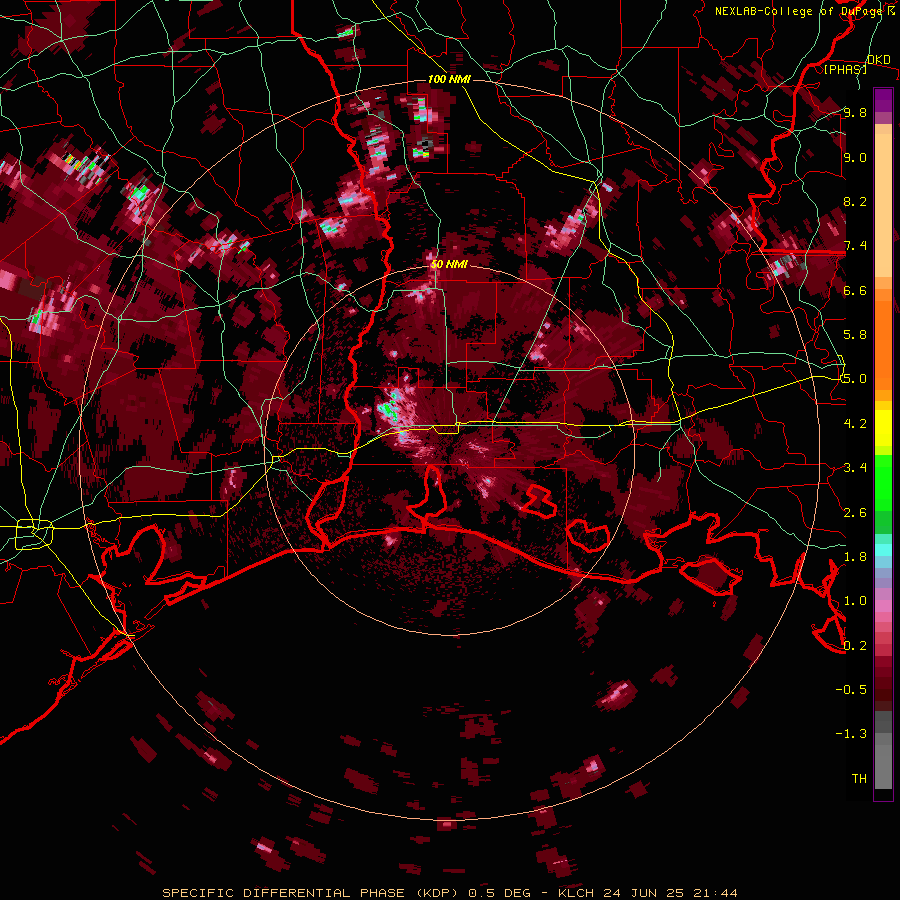This screenshot has height=900, width=900.
Task: Click the purple top segment of the color bar
Action: (x=883, y=100)
